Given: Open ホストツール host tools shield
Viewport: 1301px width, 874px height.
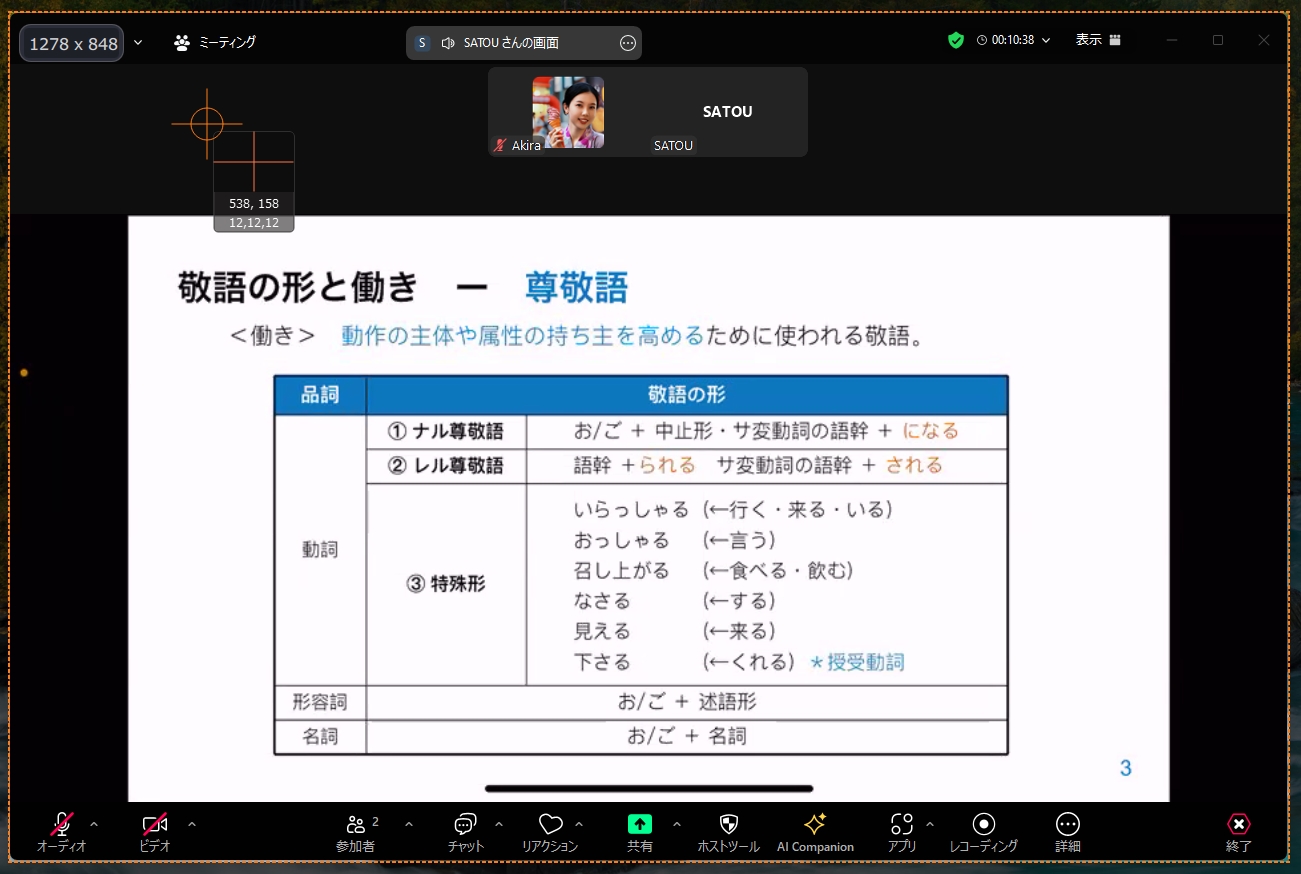Looking at the screenshot, I should [x=728, y=824].
